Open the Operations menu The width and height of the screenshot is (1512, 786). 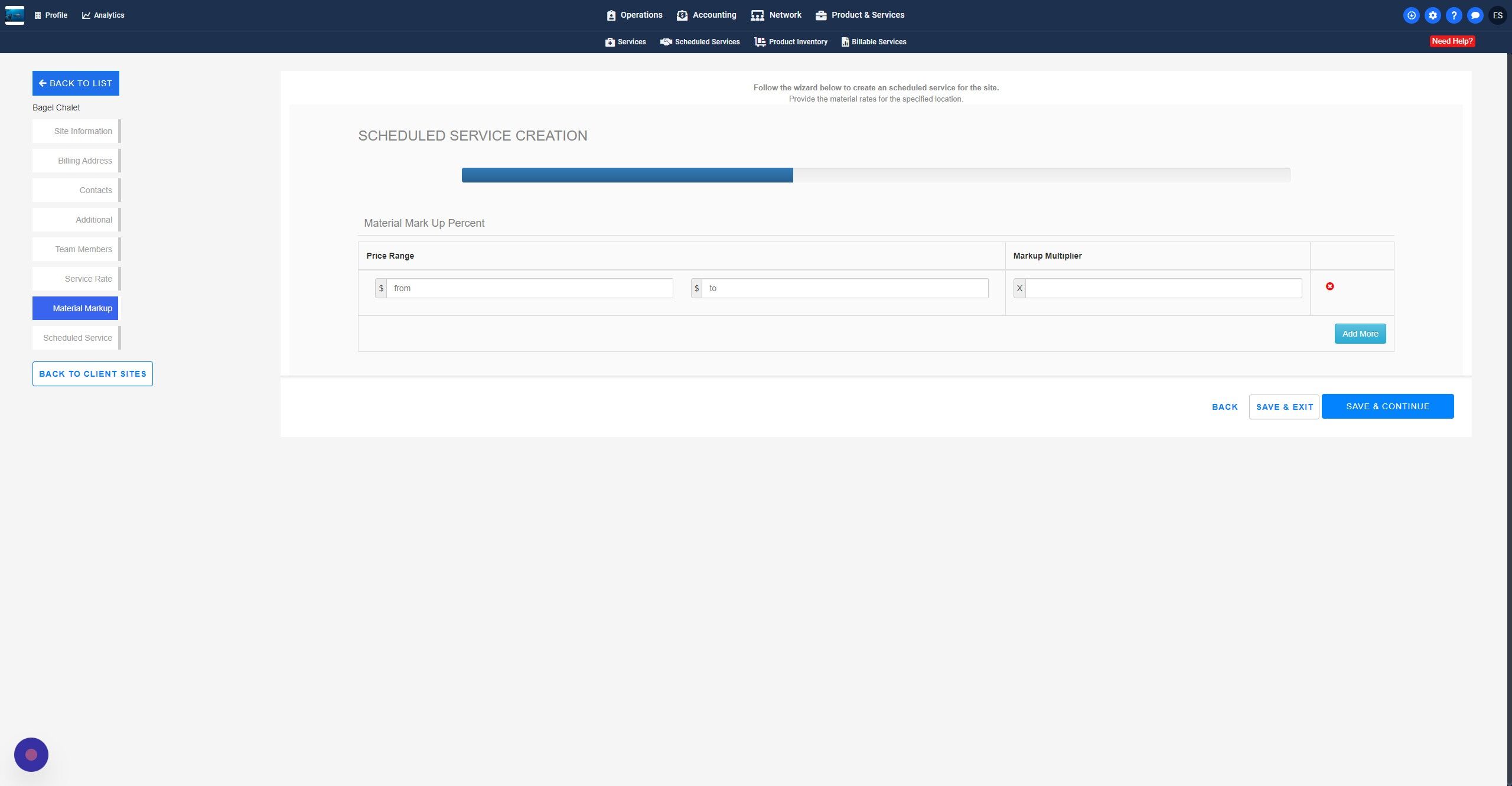634,15
